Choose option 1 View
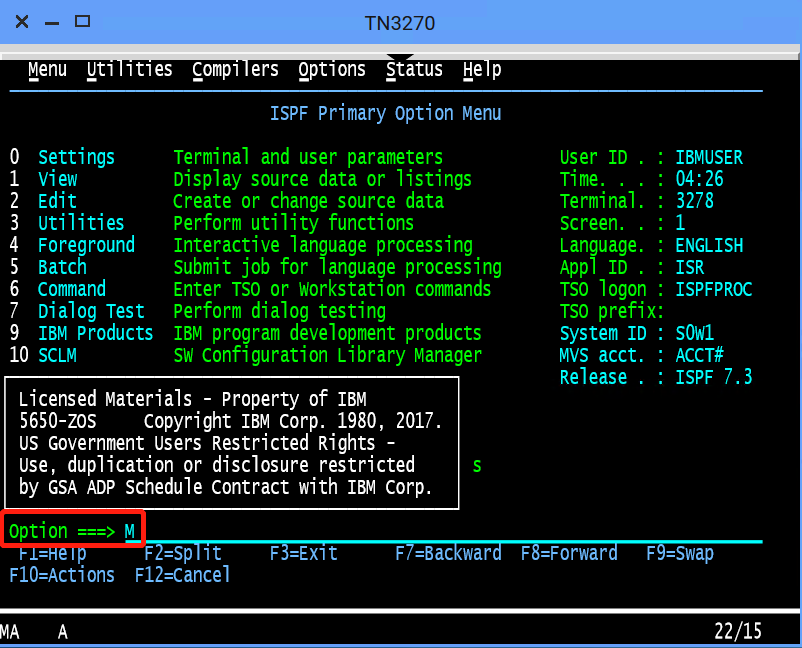The image size is (802, 648). pos(57,179)
